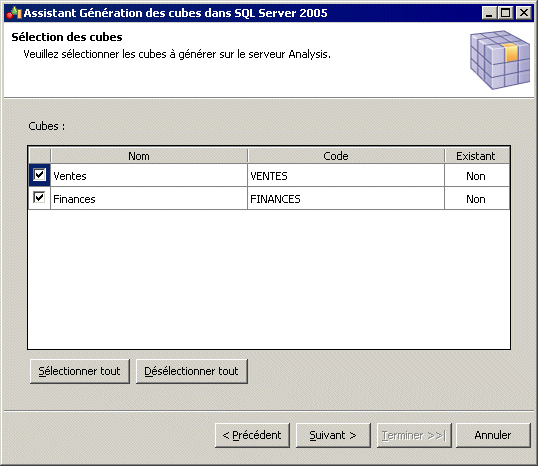Click the app icon in title bar
Viewport: 538px width, 466px height.
(x=14, y=13)
